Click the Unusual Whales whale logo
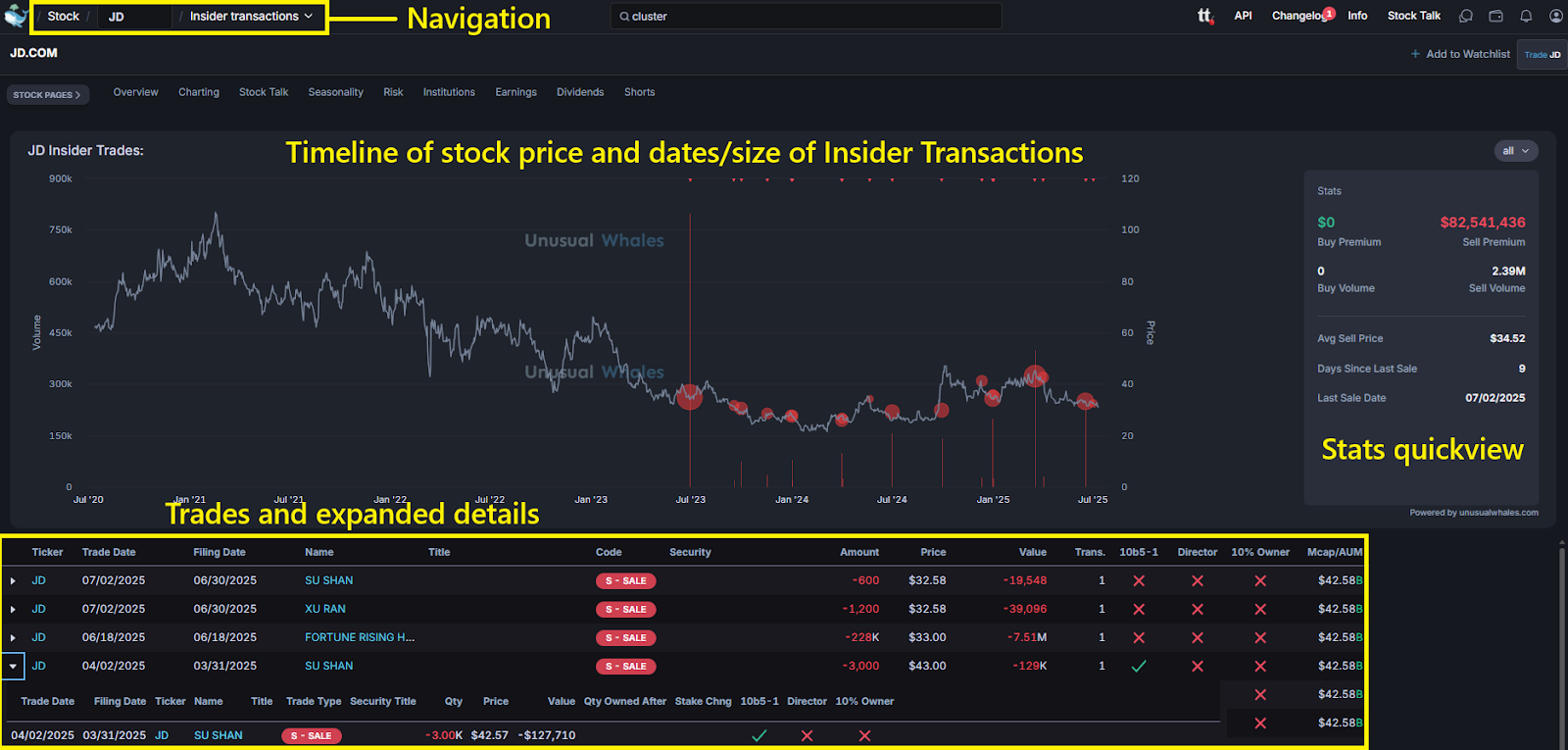 click(15, 16)
